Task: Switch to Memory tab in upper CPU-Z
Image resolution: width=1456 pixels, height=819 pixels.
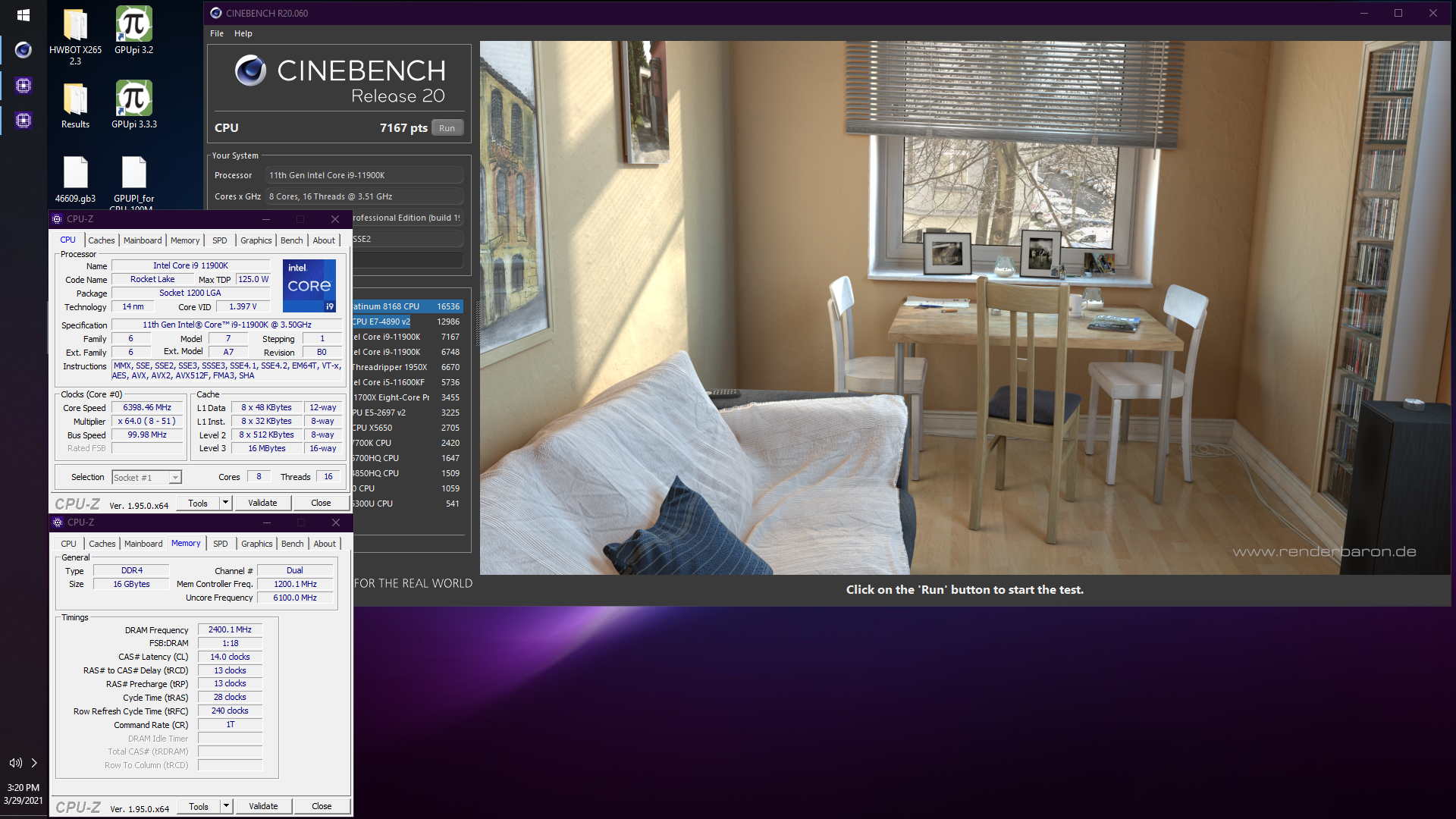Action: 185,240
